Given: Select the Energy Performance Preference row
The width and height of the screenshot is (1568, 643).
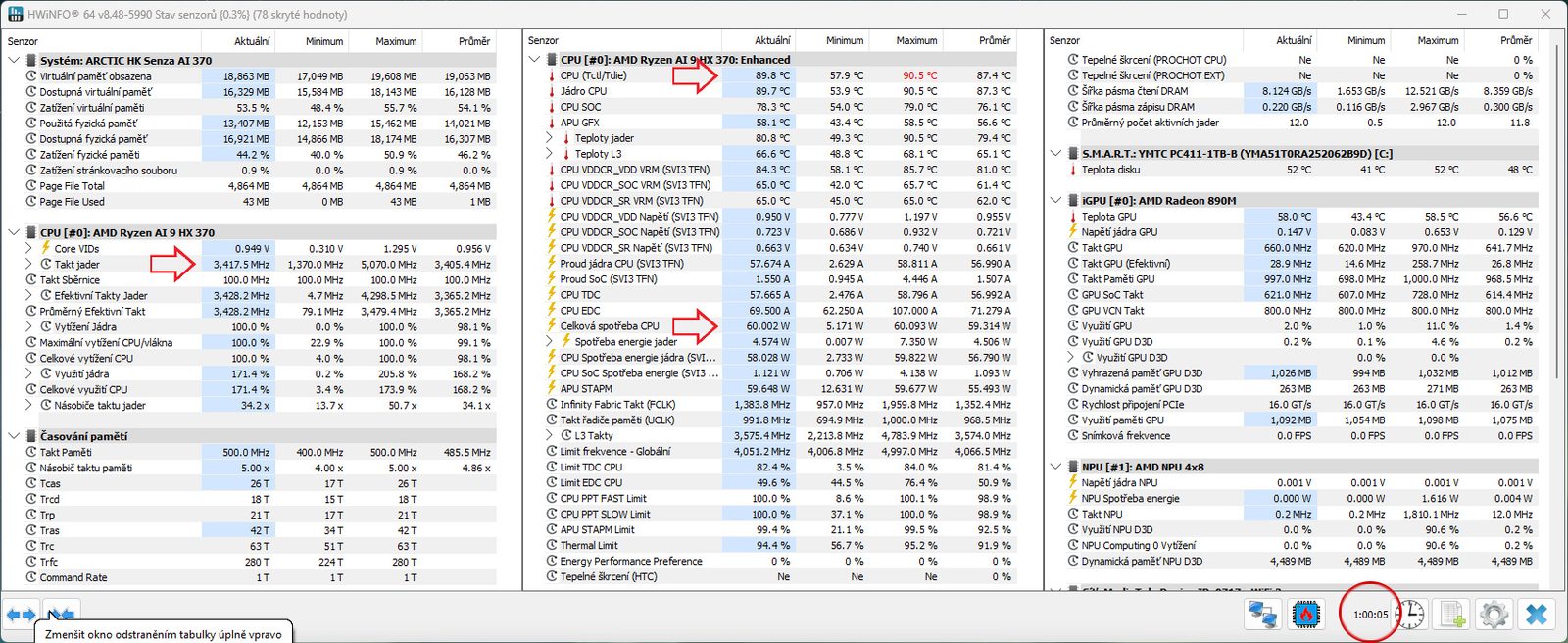Looking at the screenshot, I should pos(769,562).
